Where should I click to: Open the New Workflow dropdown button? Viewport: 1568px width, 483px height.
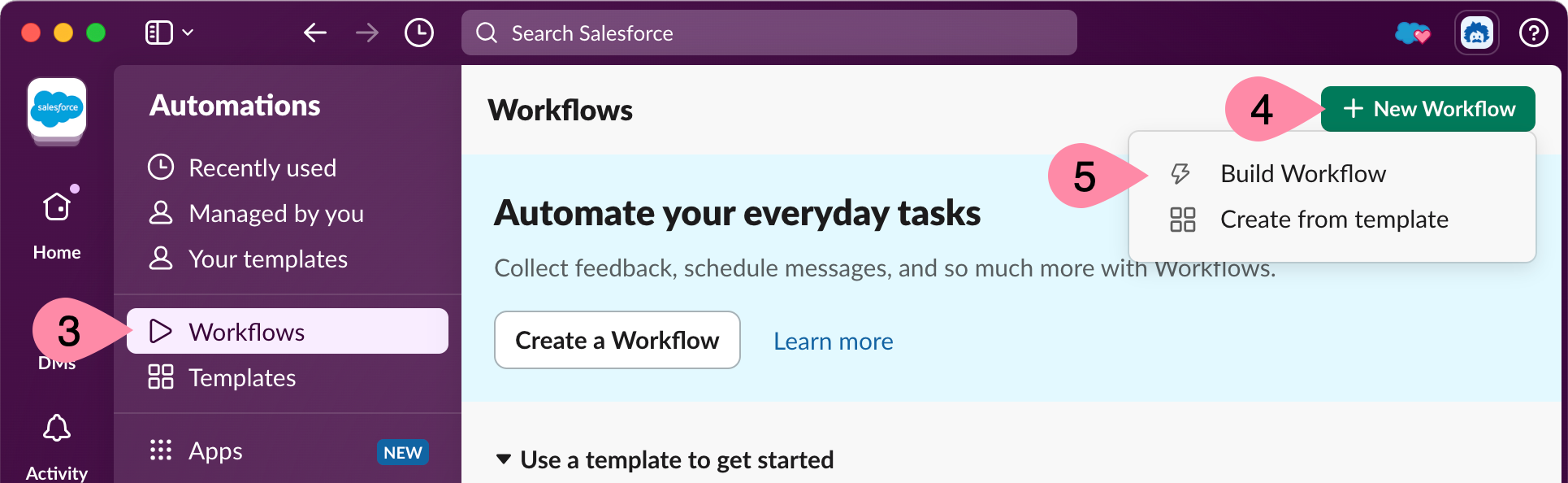coord(1427,109)
